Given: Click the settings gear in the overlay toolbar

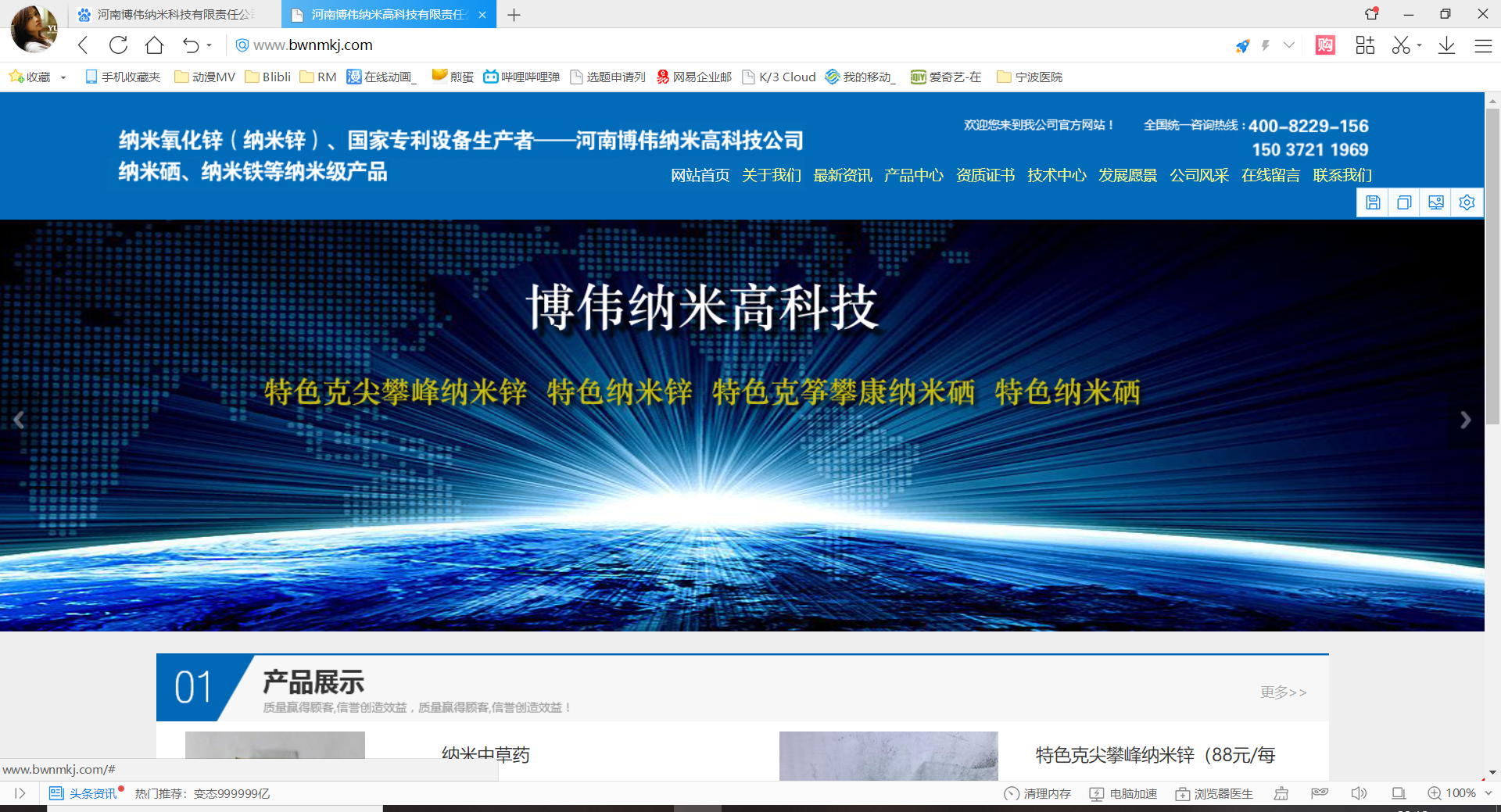Looking at the screenshot, I should [x=1467, y=202].
